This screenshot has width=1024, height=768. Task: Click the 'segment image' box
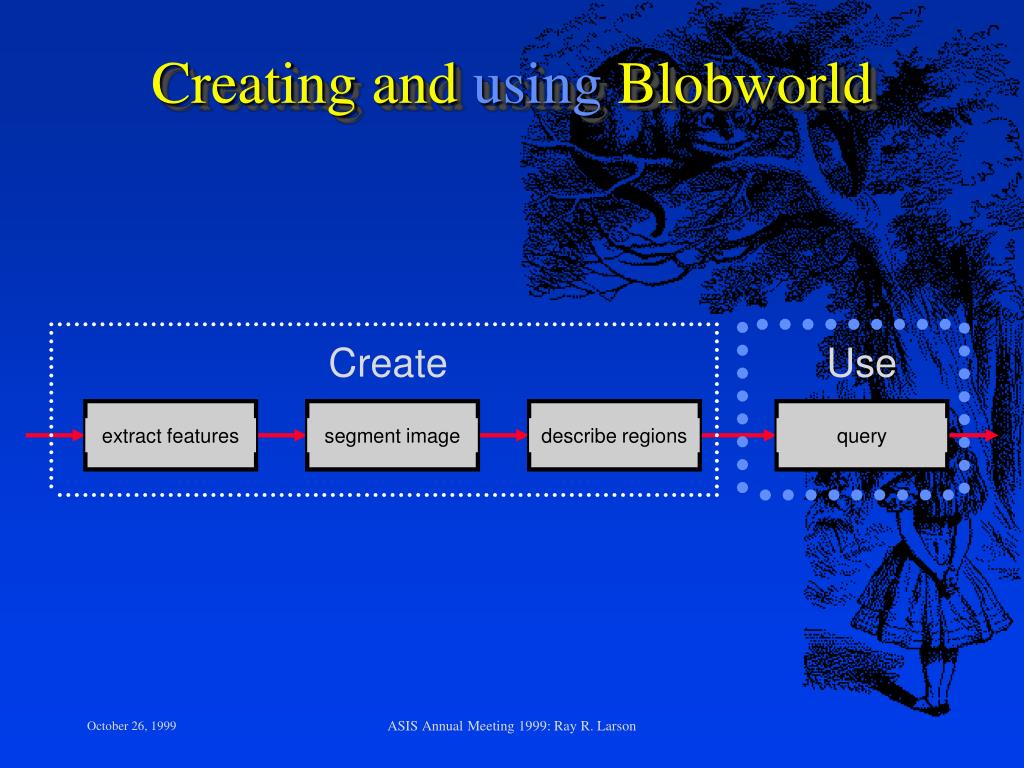[x=392, y=436]
